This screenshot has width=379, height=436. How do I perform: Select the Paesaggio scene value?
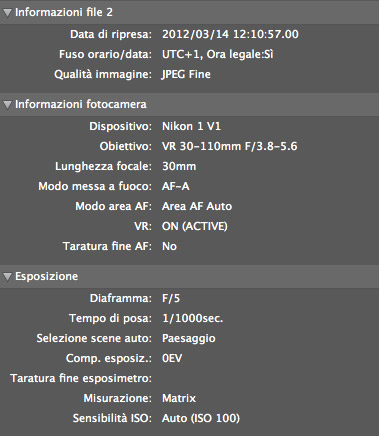point(188,338)
